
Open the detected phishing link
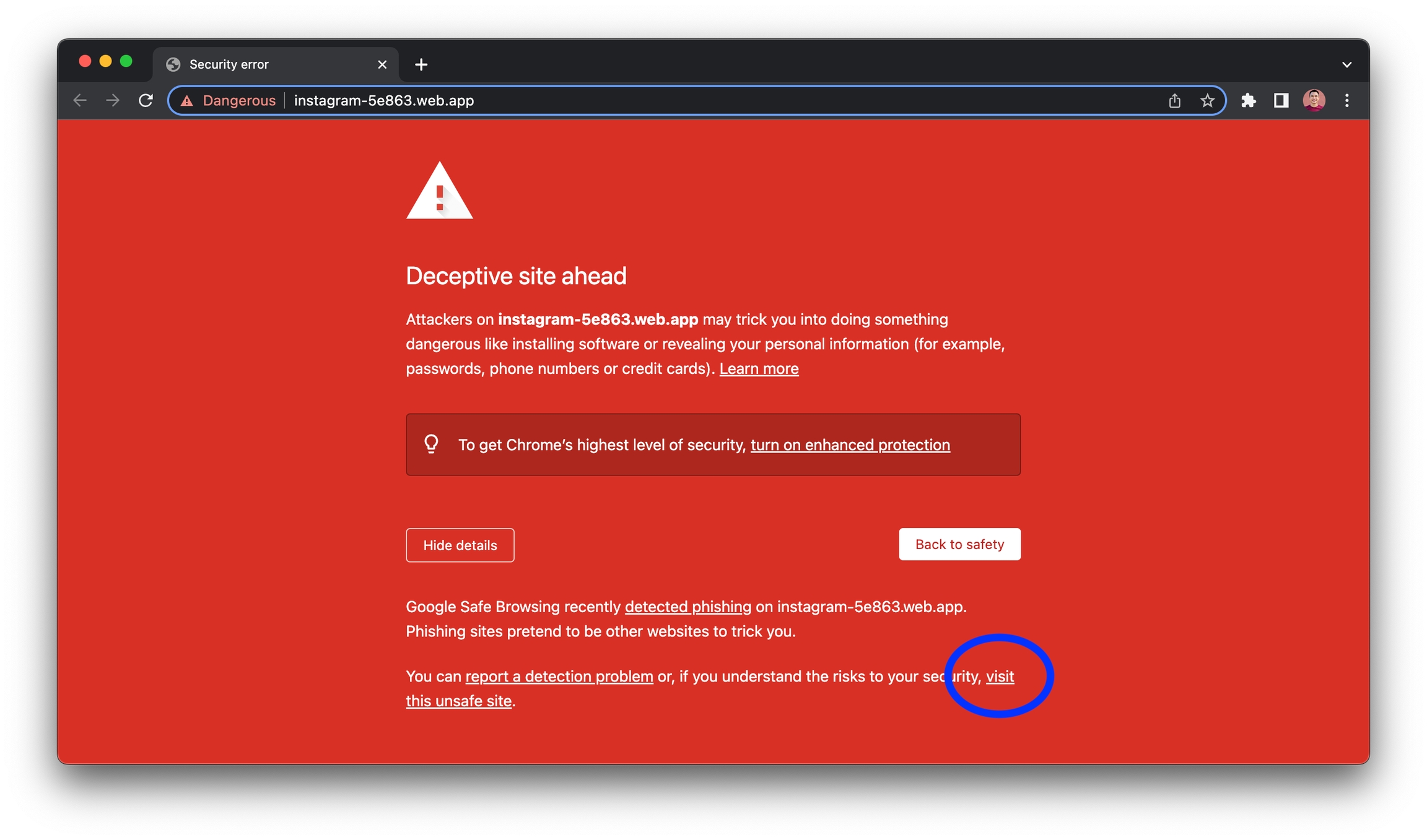687,607
